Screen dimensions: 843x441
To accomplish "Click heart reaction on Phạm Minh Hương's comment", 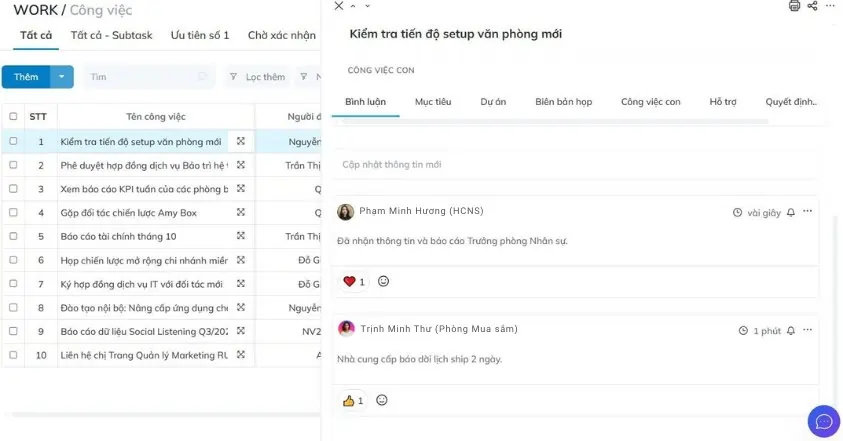I will coord(350,282).
